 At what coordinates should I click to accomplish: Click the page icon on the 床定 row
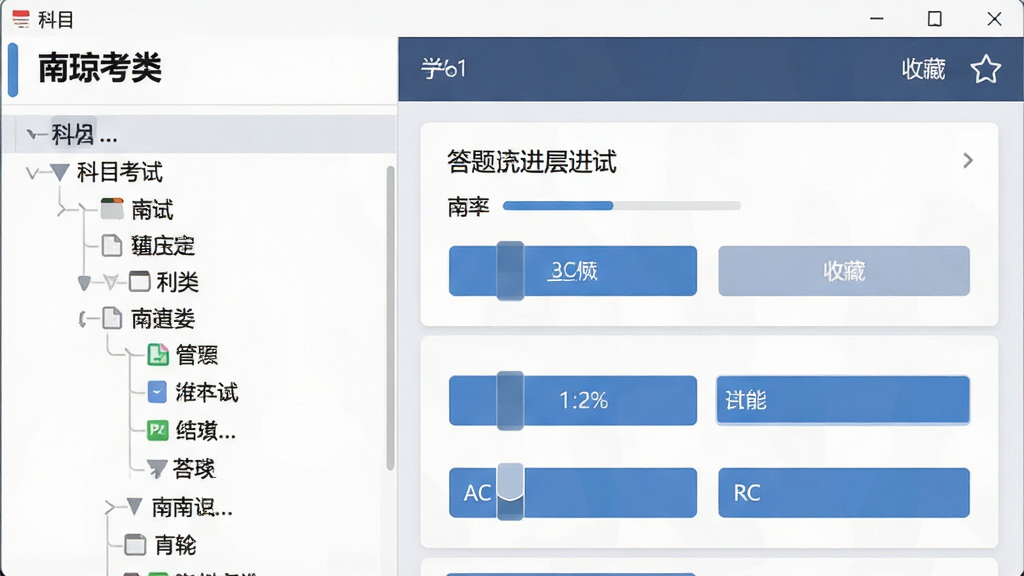click(112, 246)
